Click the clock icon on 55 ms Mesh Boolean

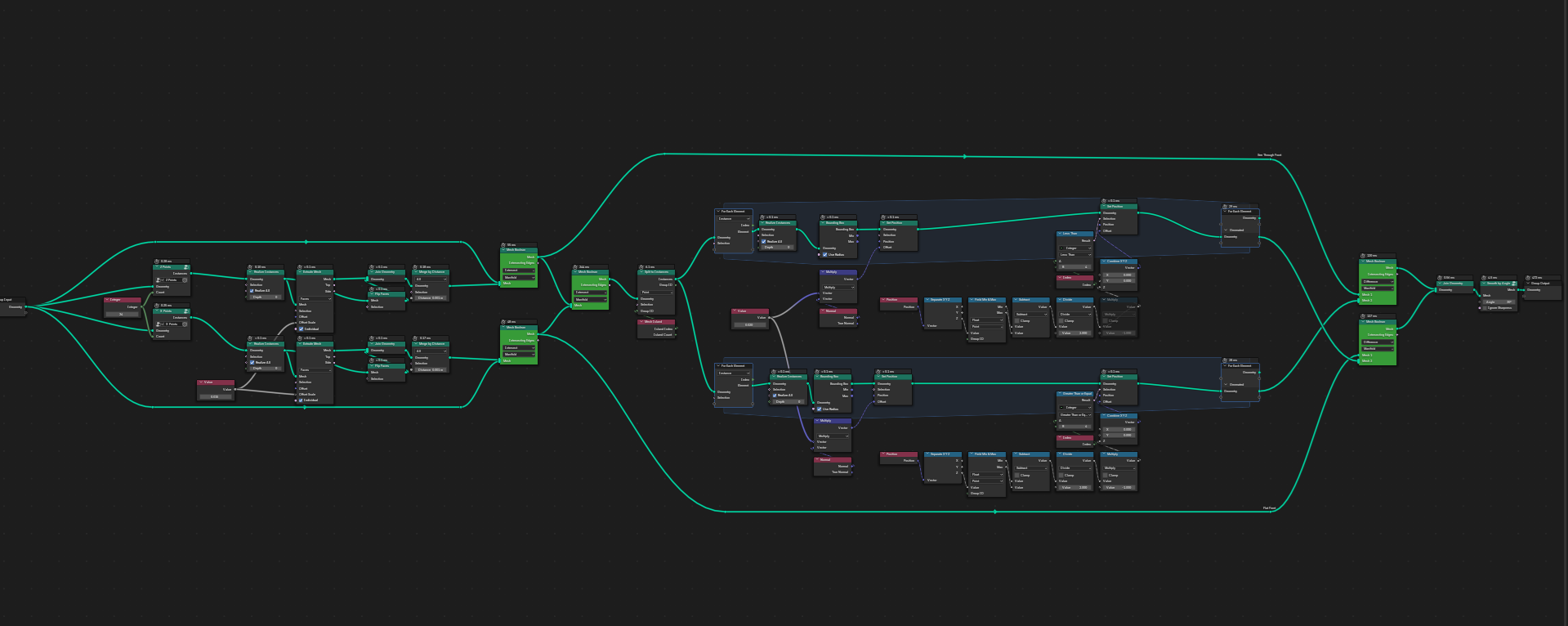point(504,244)
